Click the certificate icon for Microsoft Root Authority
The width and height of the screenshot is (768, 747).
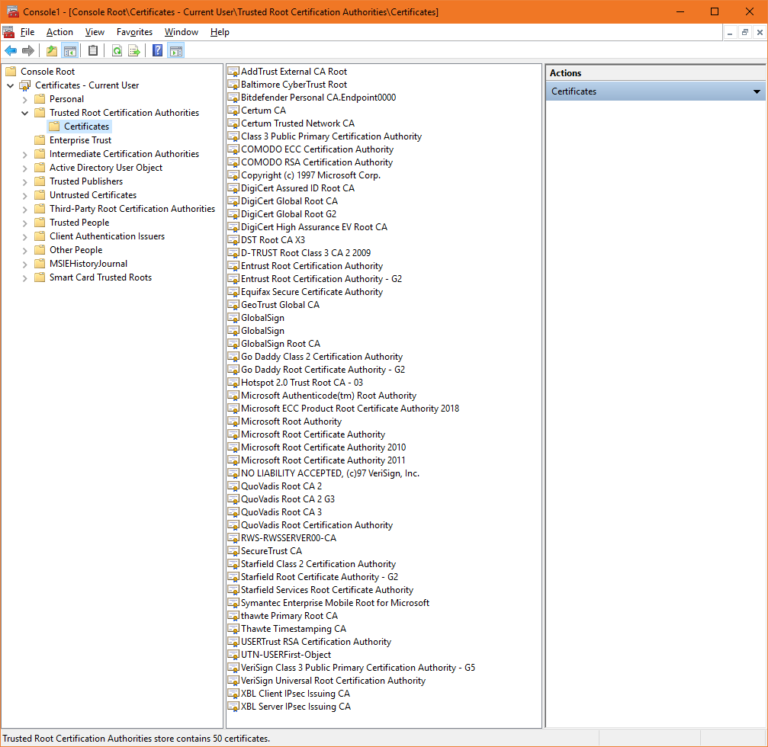point(234,421)
